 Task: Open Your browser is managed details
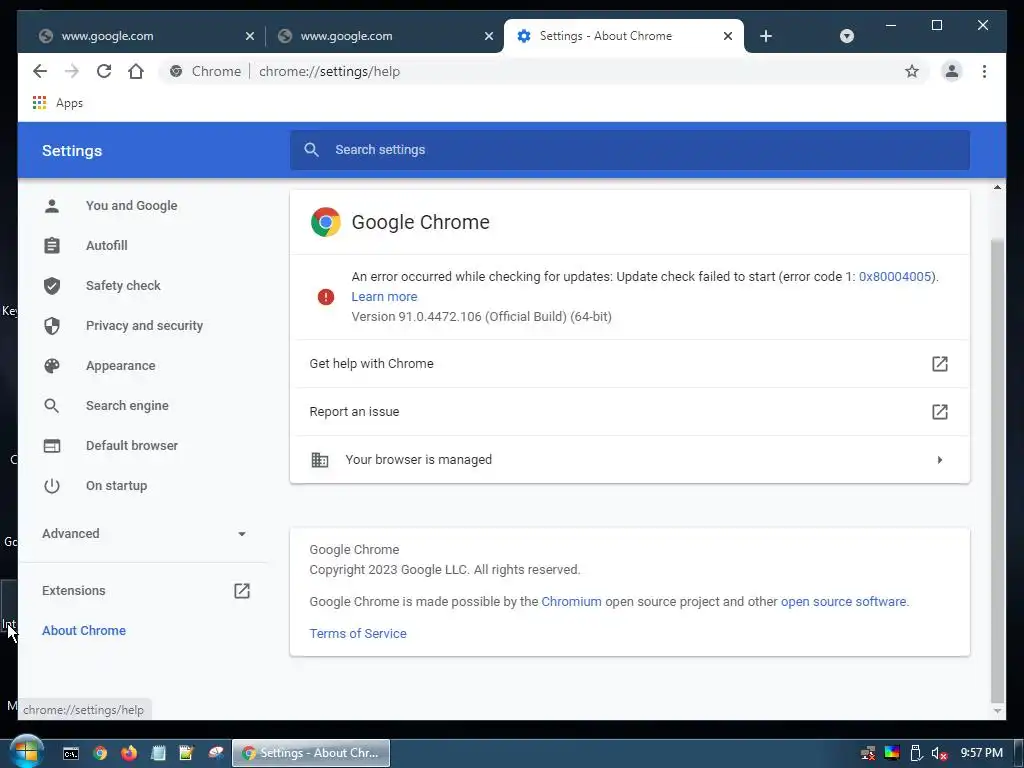pyautogui.click(x=630, y=460)
